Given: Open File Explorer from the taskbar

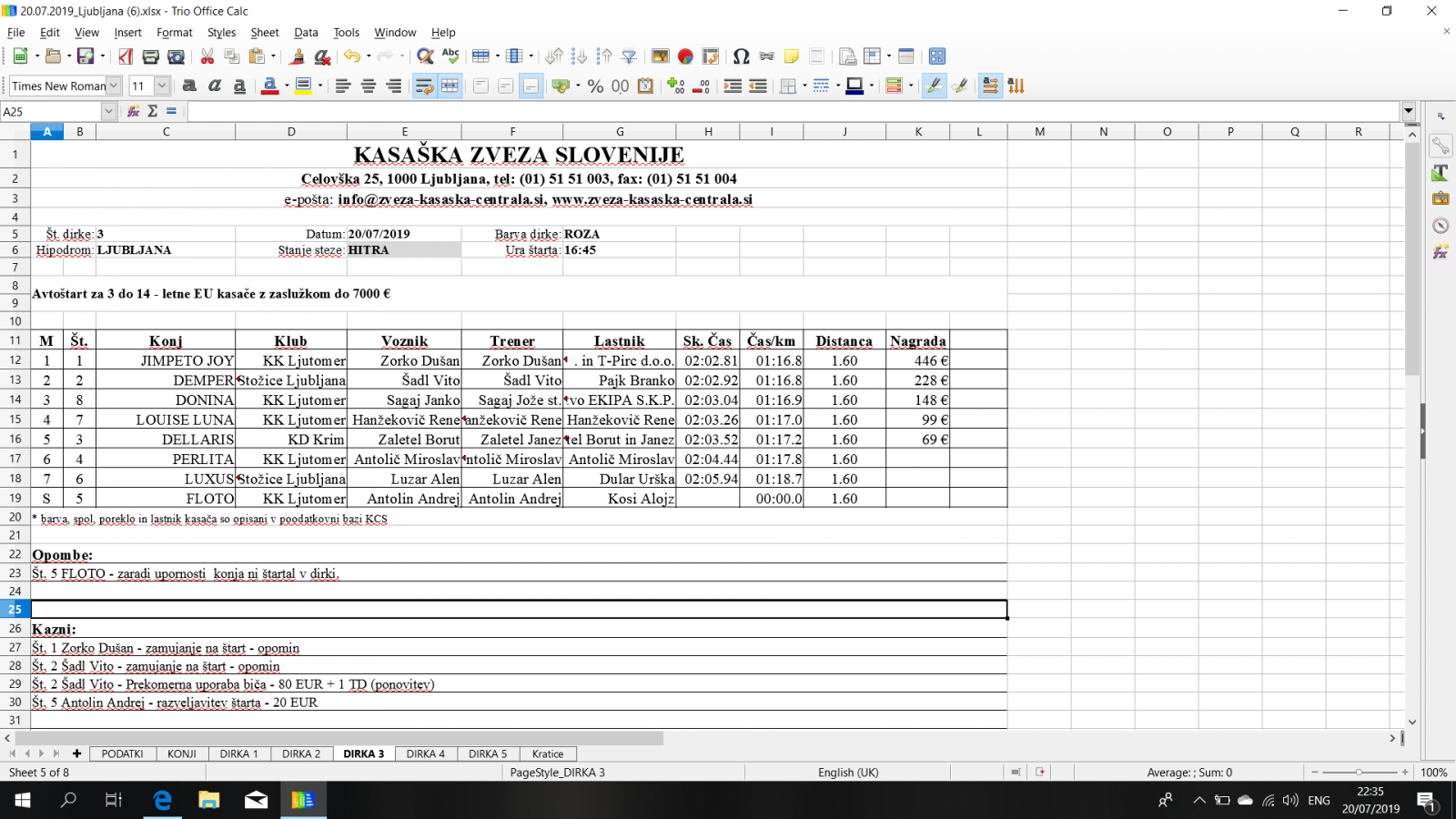Looking at the screenshot, I should coord(209,800).
